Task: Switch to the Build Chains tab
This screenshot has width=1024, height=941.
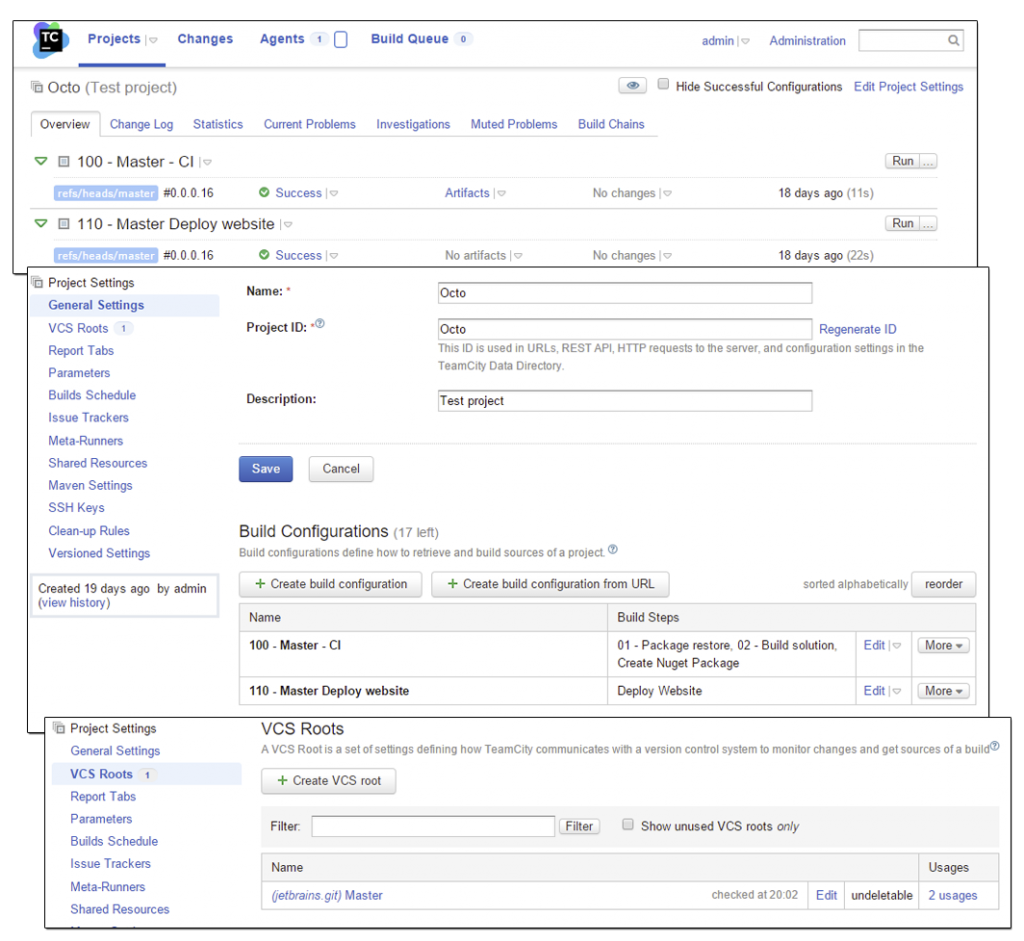Action: click(611, 124)
